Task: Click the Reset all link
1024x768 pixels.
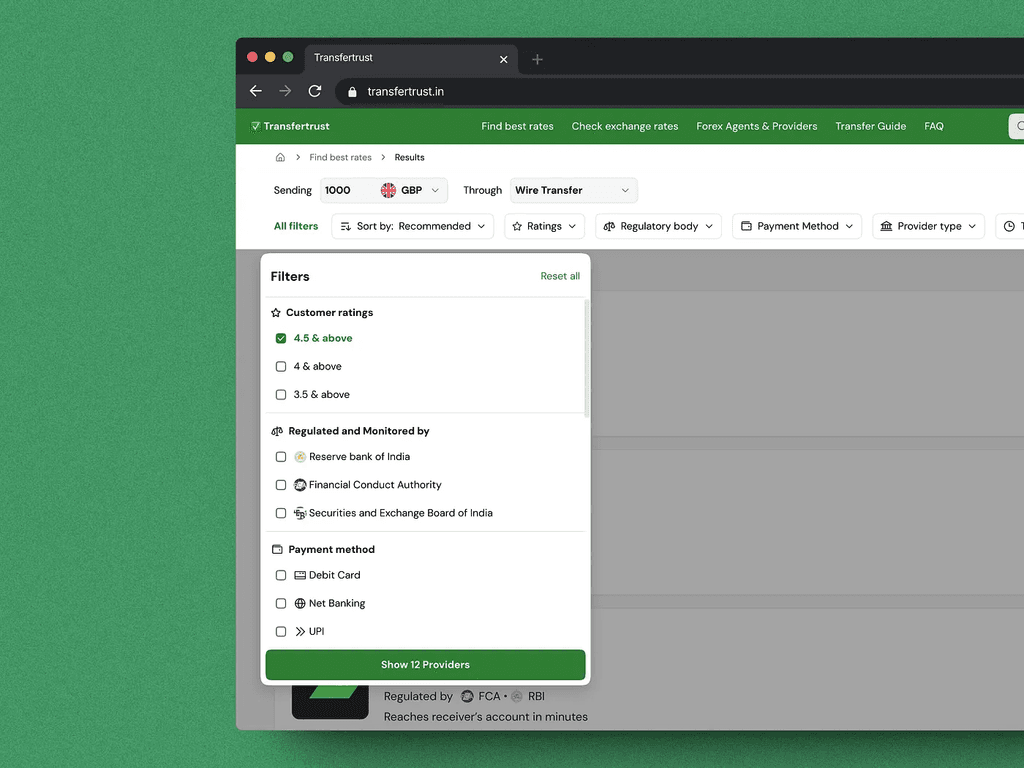Action: point(560,276)
